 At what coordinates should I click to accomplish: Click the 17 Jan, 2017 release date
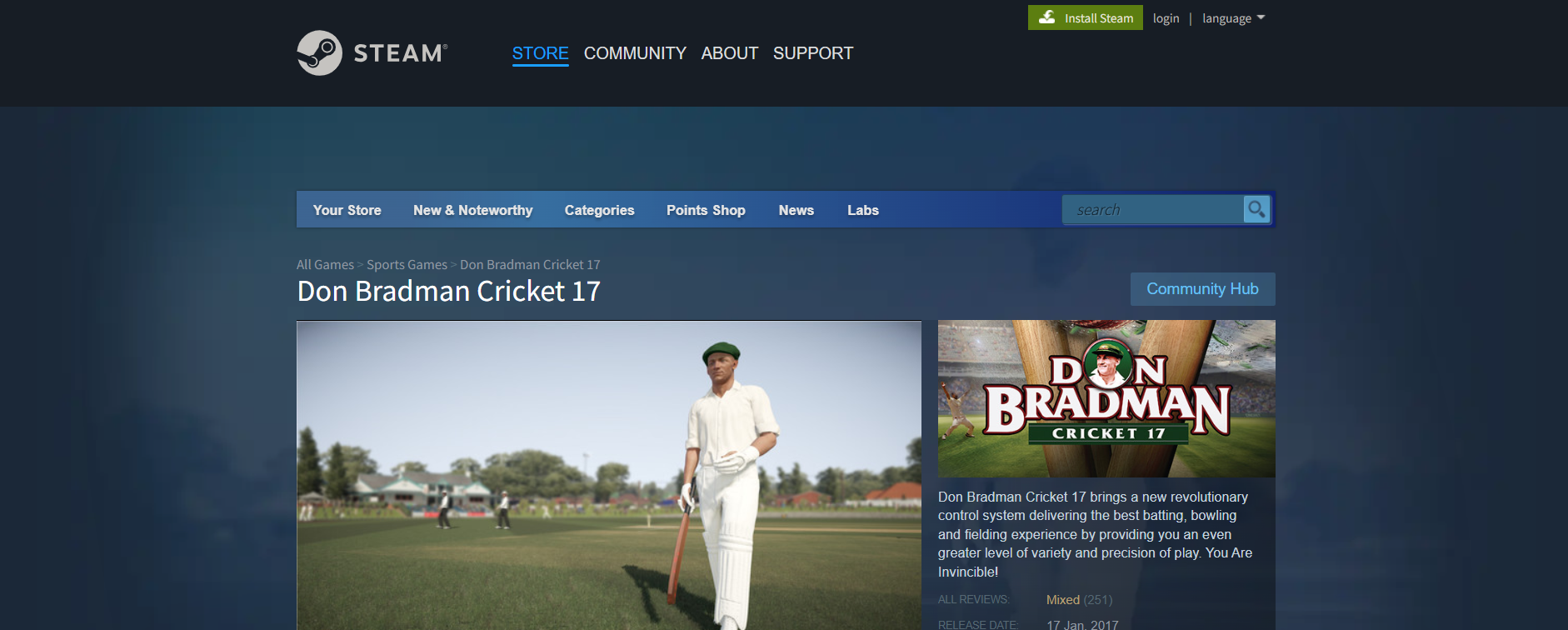coord(1082,624)
